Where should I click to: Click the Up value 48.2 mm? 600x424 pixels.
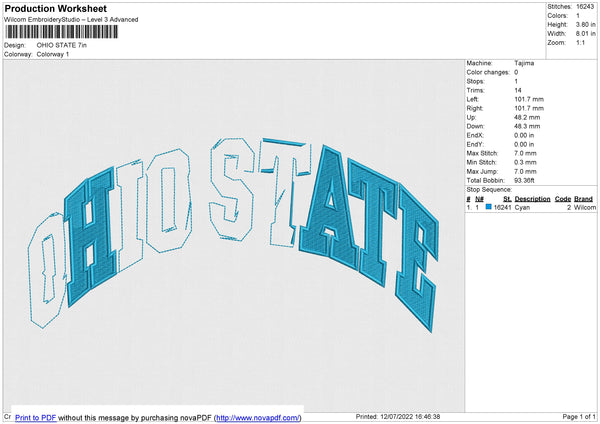click(x=527, y=117)
